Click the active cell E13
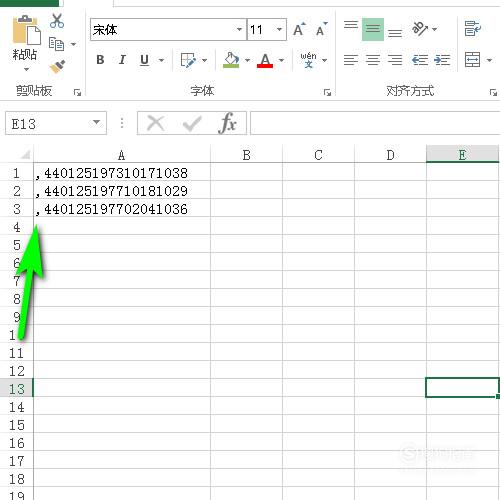This screenshot has width=500, height=500. [x=462, y=387]
